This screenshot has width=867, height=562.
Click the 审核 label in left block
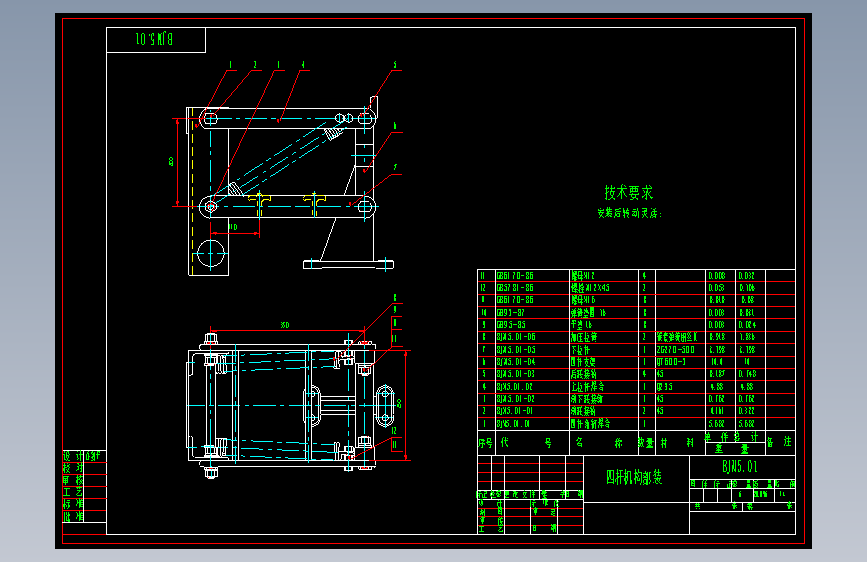pos(73,480)
